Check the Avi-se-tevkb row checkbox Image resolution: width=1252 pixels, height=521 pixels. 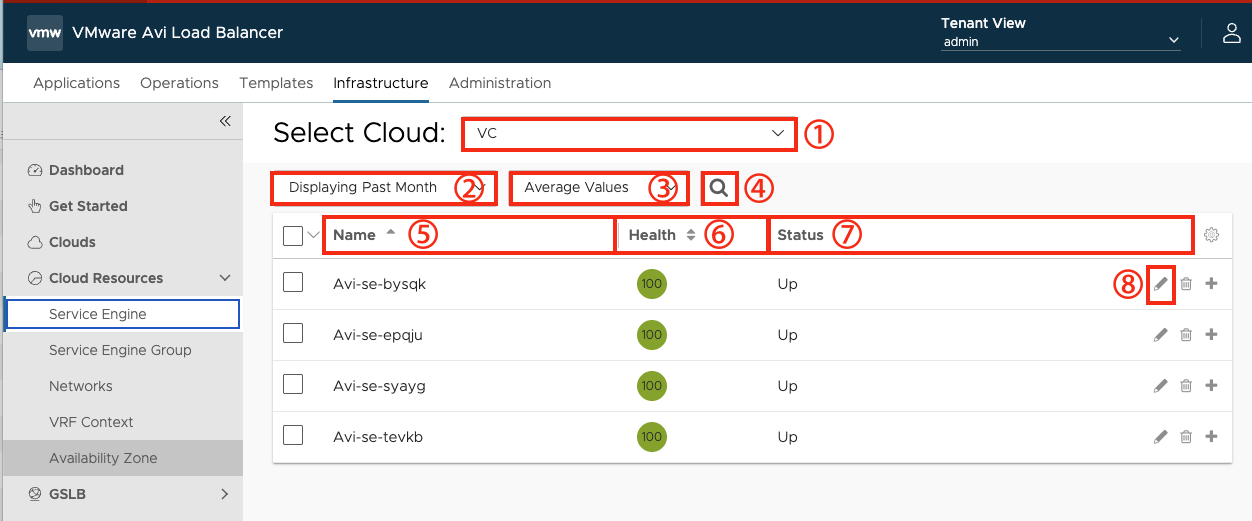[x=293, y=436]
